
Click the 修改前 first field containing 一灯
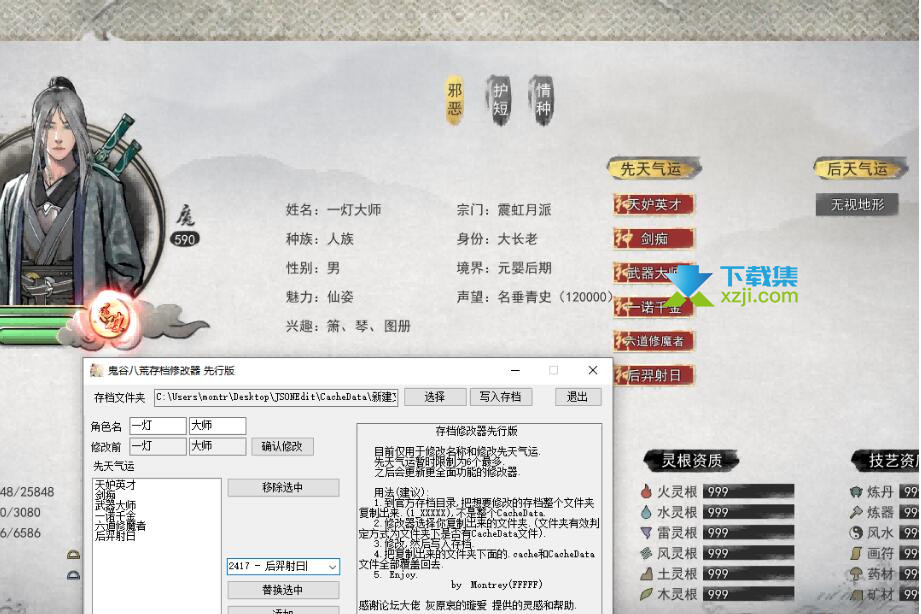pos(157,447)
